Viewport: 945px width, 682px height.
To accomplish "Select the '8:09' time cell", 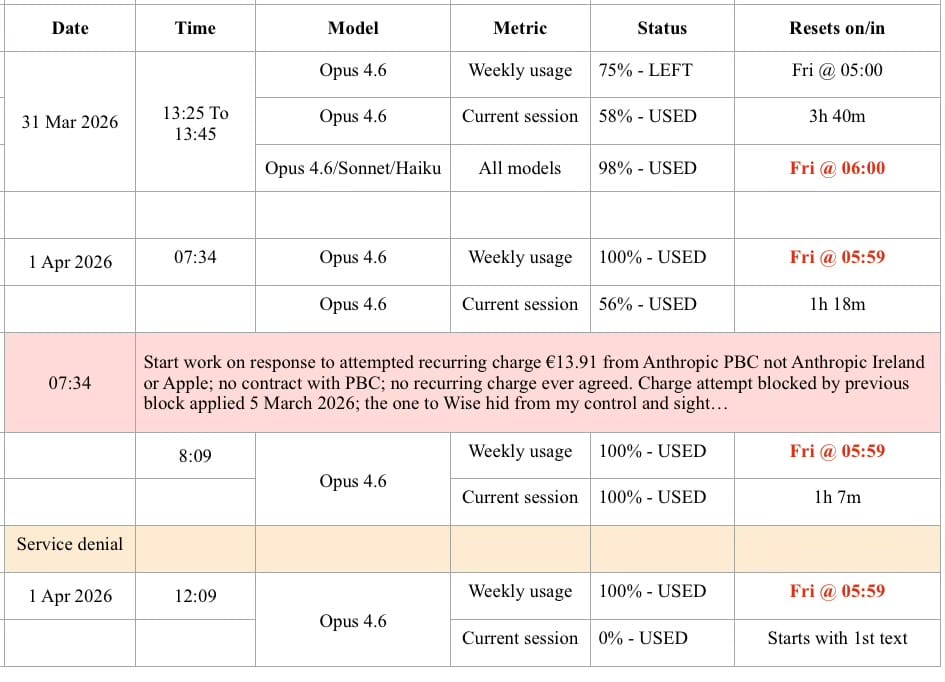I will [x=195, y=456].
